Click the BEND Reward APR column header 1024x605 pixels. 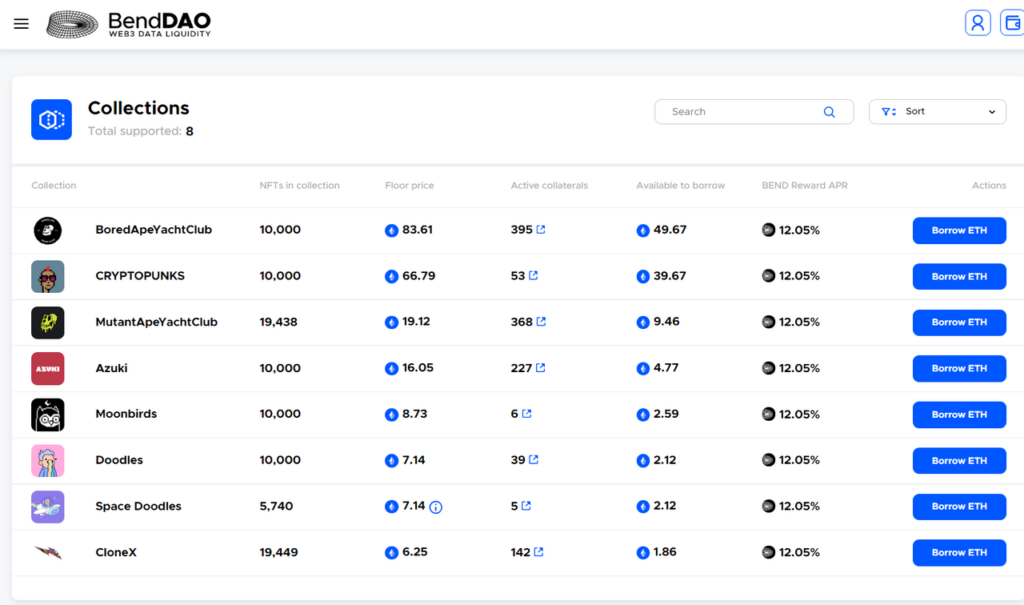(x=805, y=186)
